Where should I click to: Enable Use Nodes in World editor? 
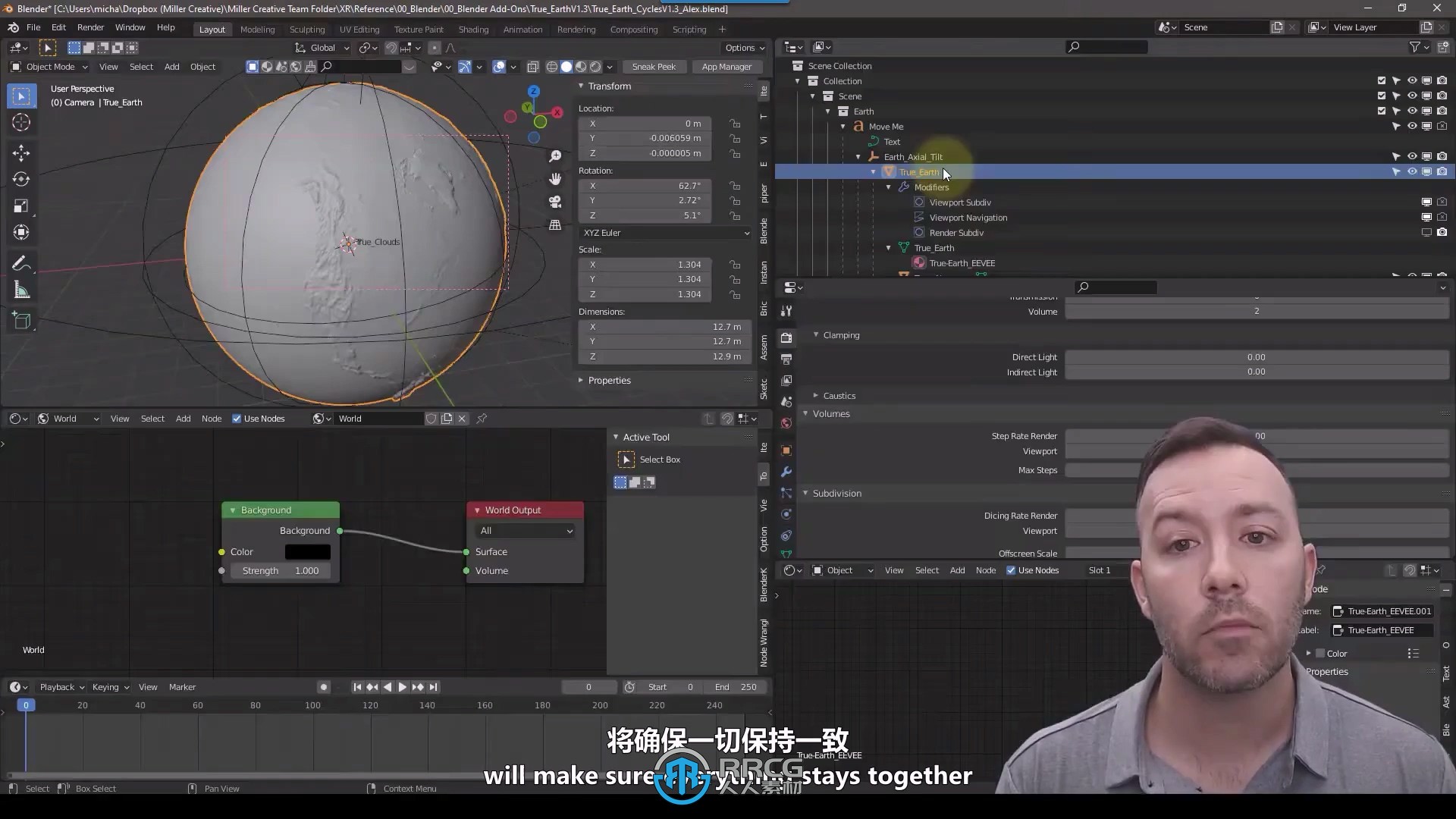(237, 419)
